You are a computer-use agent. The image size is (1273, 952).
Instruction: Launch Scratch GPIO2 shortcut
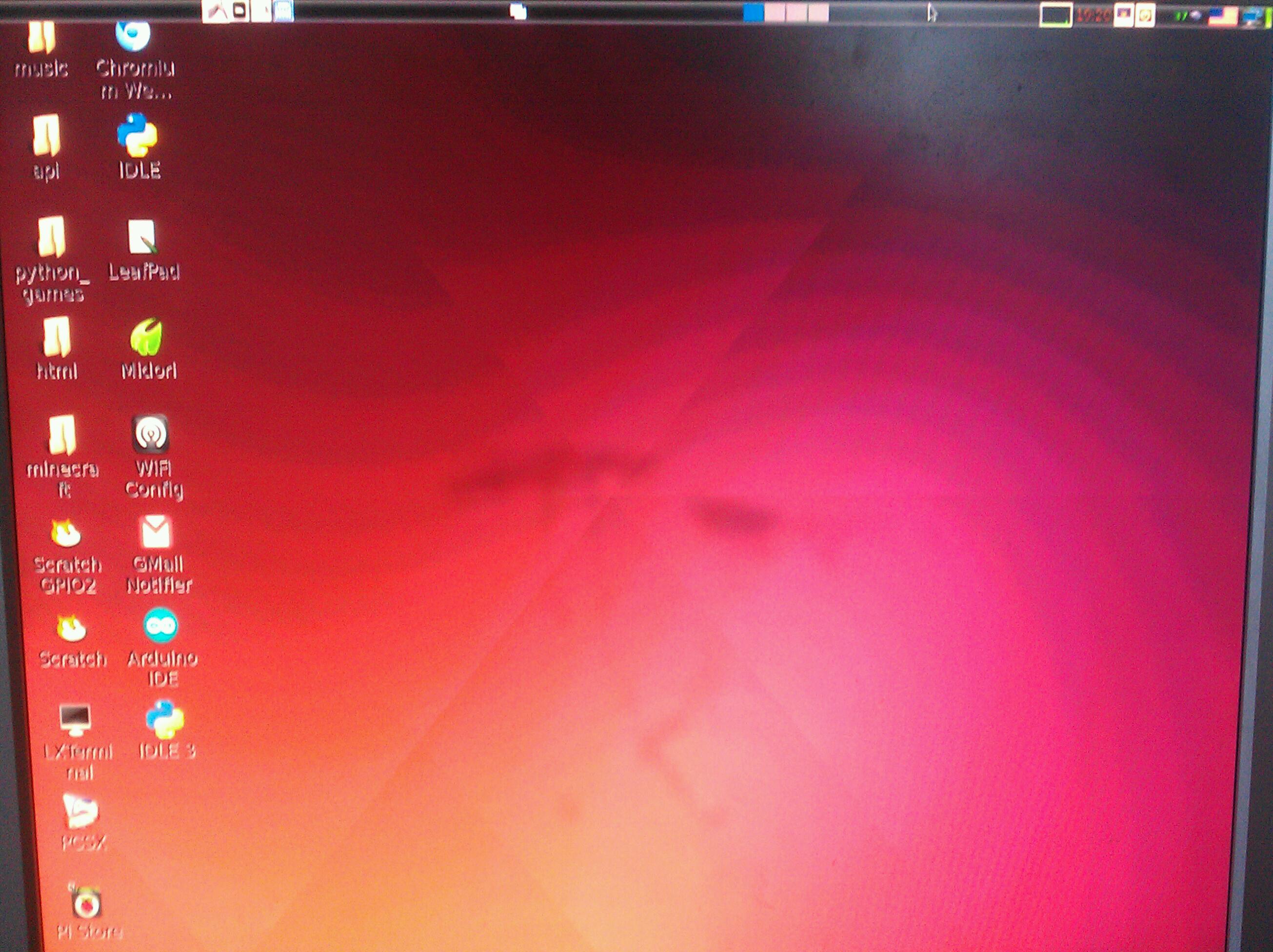pyautogui.click(x=66, y=534)
